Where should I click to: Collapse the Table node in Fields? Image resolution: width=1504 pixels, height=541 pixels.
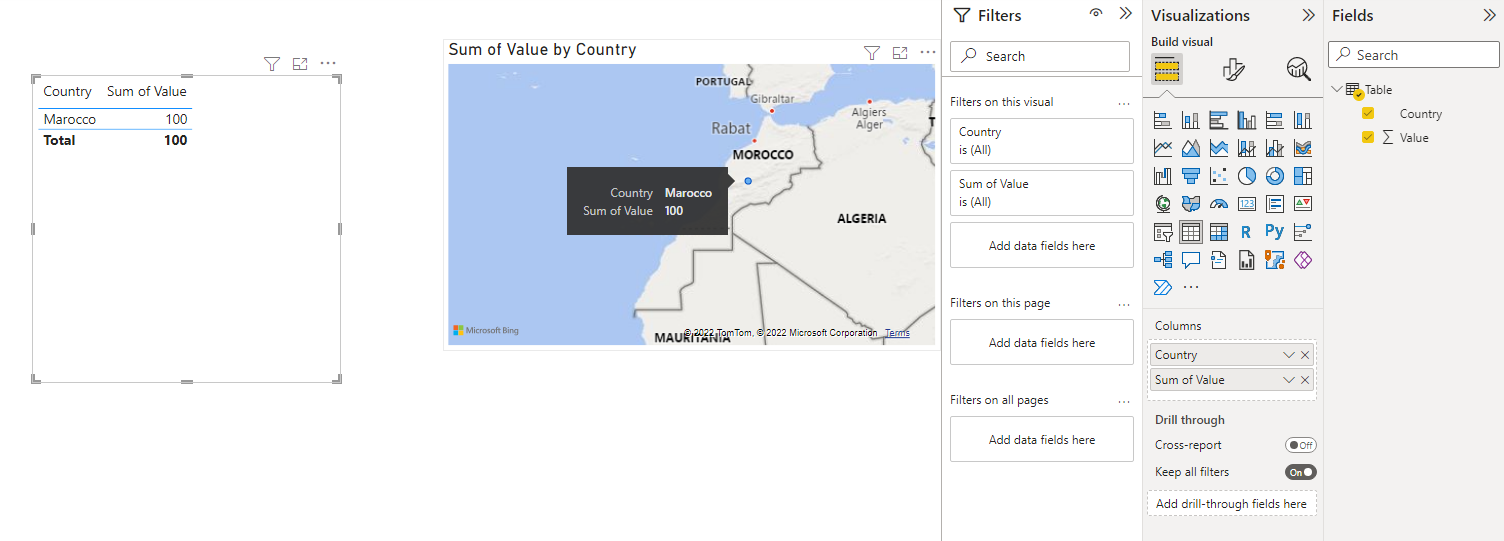pyautogui.click(x=1337, y=89)
